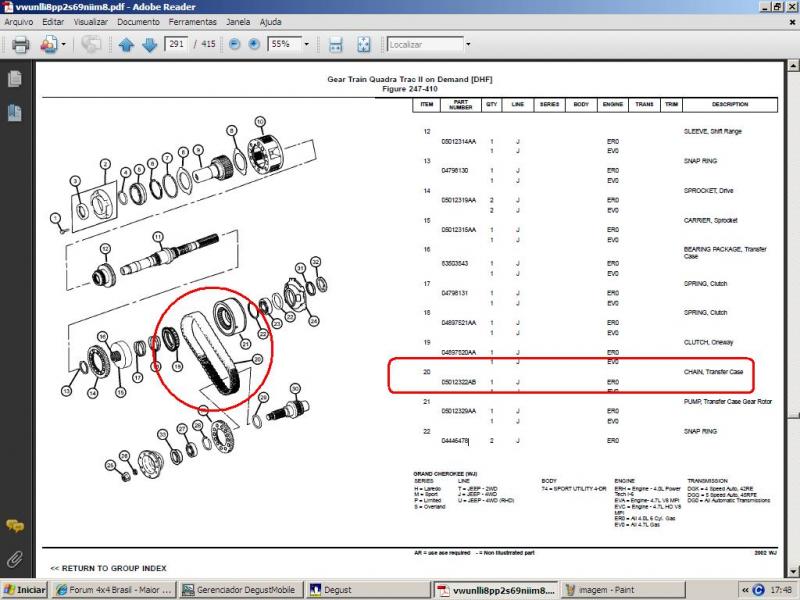Zoom in using the plus button
This screenshot has width=800, height=600.
[x=254, y=44]
